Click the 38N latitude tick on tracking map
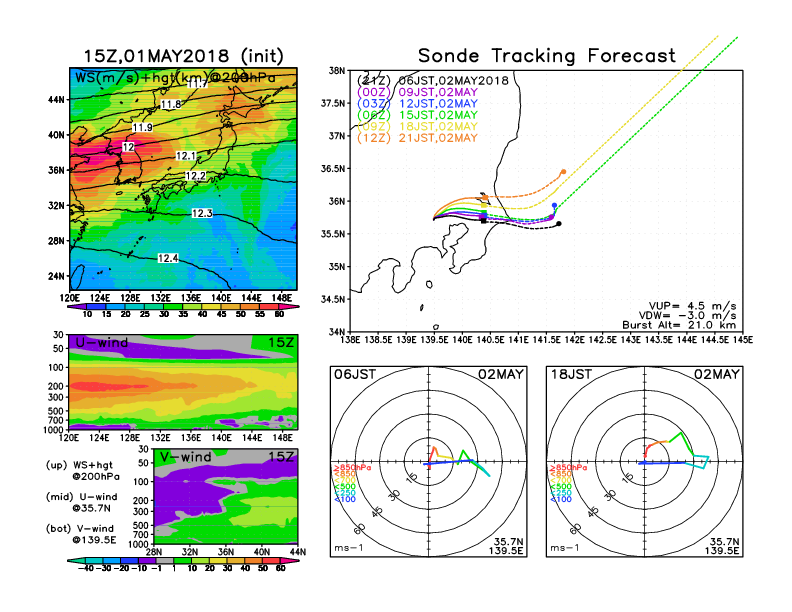792x612 pixels. [x=337, y=71]
